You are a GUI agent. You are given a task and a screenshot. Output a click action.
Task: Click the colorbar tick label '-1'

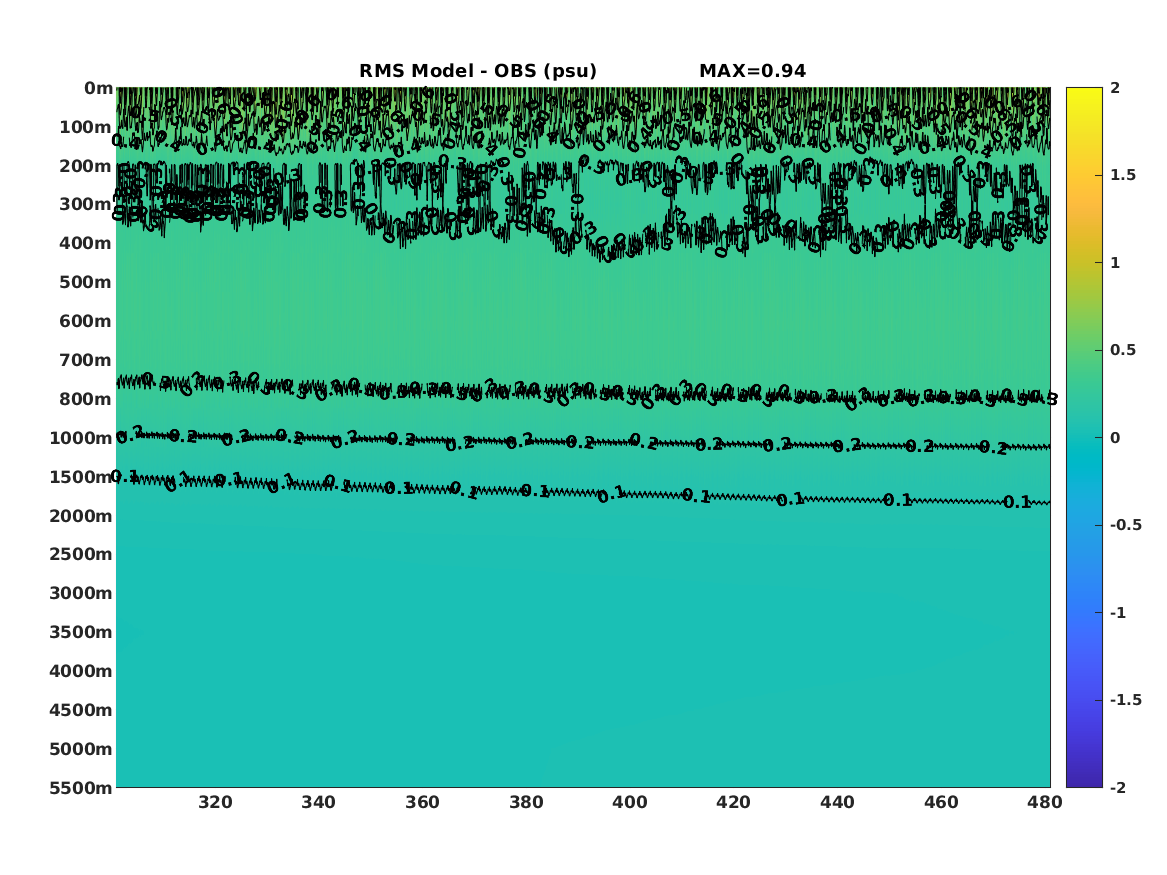1118,612
